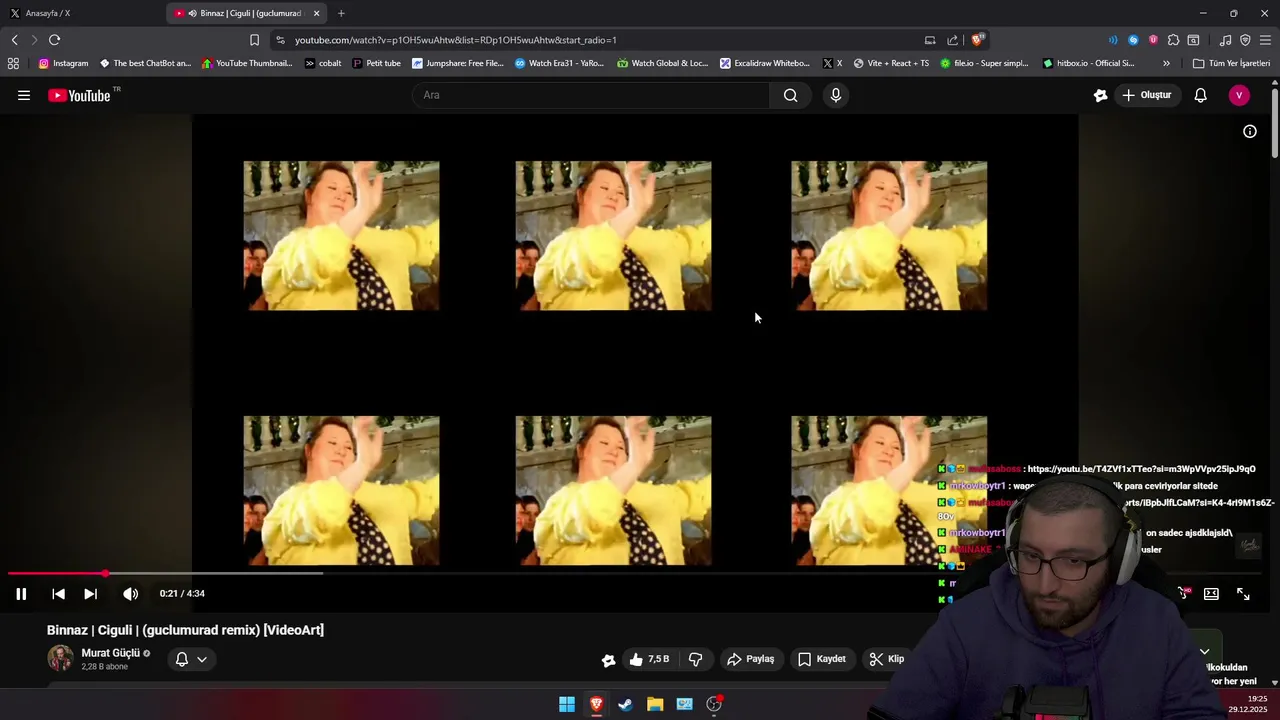This screenshot has width=1280, height=720.
Task: Open the 'Petit tube' bookmark
Action: (x=376, y=63)
